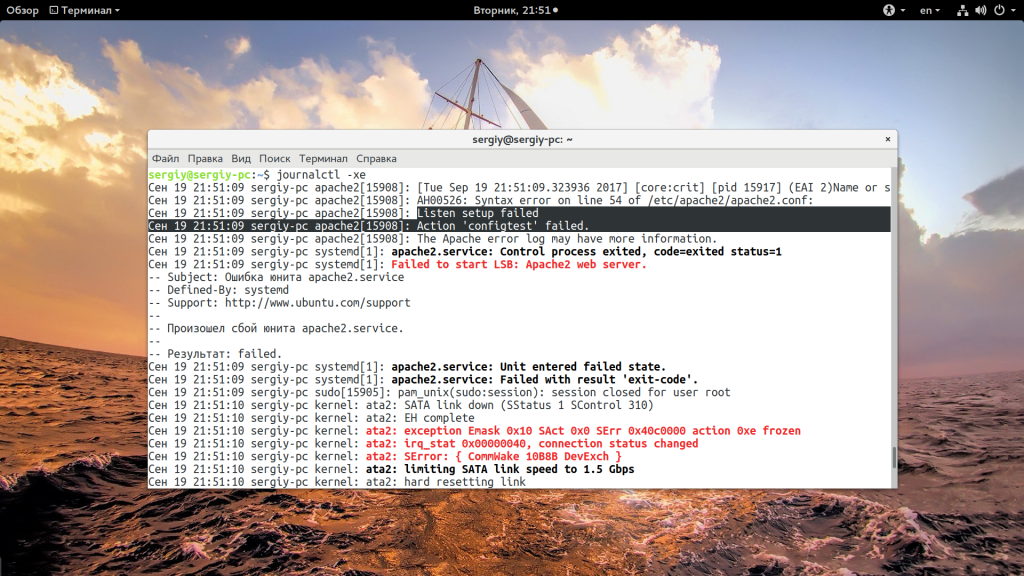
Task: Open the Поиск menu
Action: coord(275,158)
